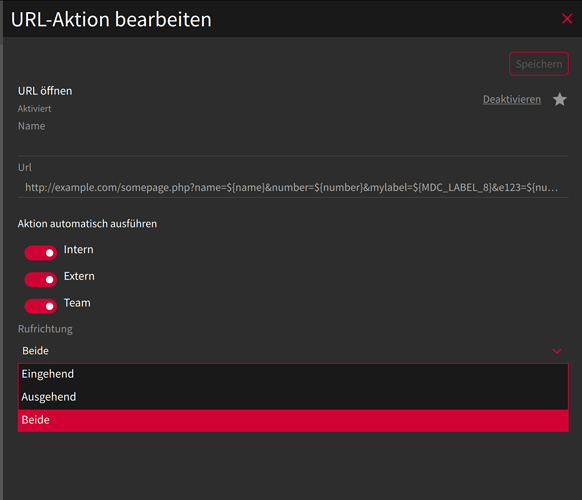The height and width of the screenshot is (500, 582).
Task: Click the Deaktivieren link
Action: pos(511,99)
